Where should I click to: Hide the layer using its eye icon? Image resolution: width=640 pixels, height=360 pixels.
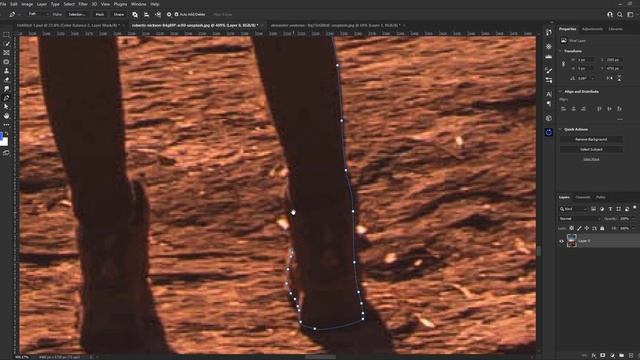(x=561, y=241)
